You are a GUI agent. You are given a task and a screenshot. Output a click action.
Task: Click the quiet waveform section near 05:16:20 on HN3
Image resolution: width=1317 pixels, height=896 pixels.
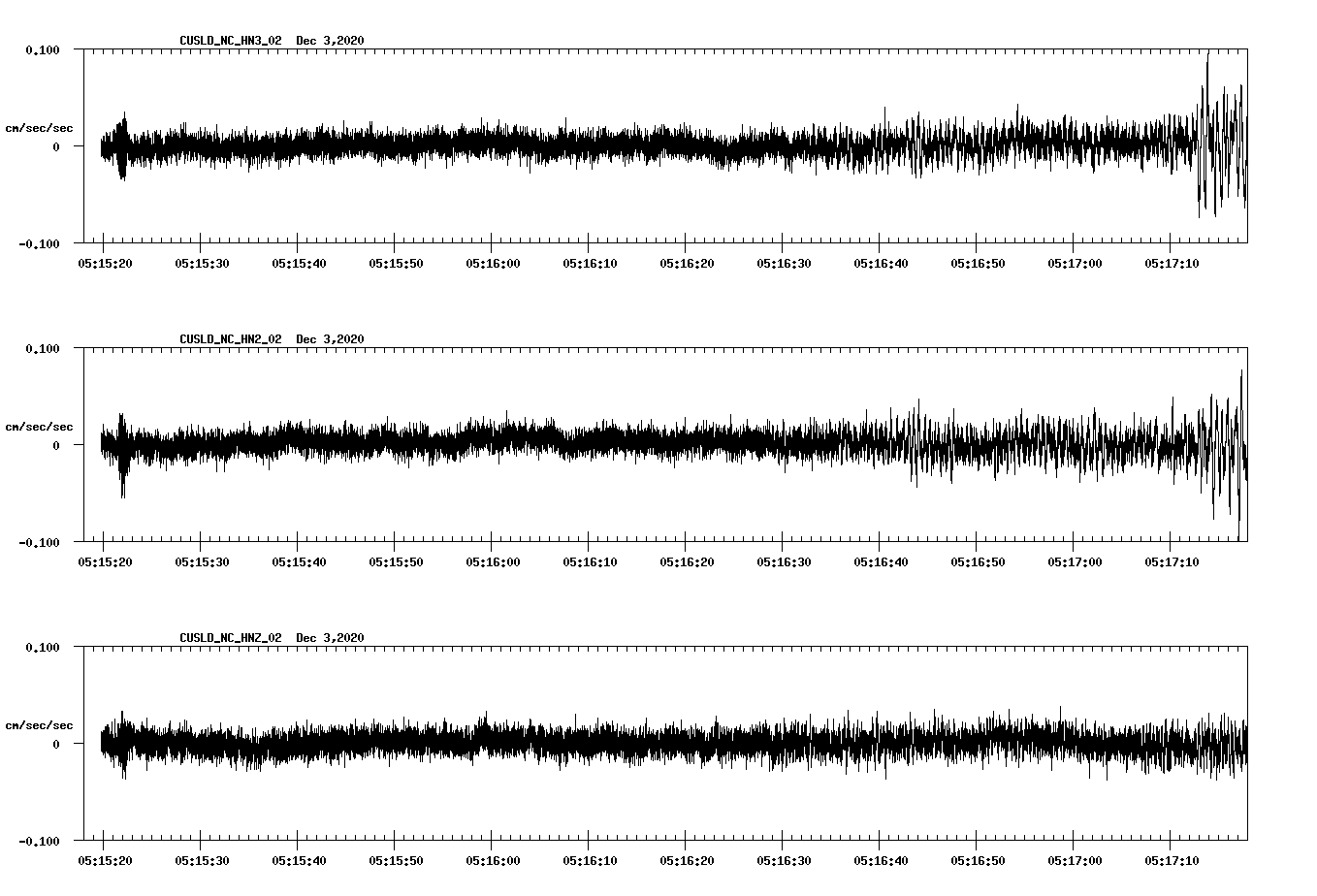[x=686, y=145]
